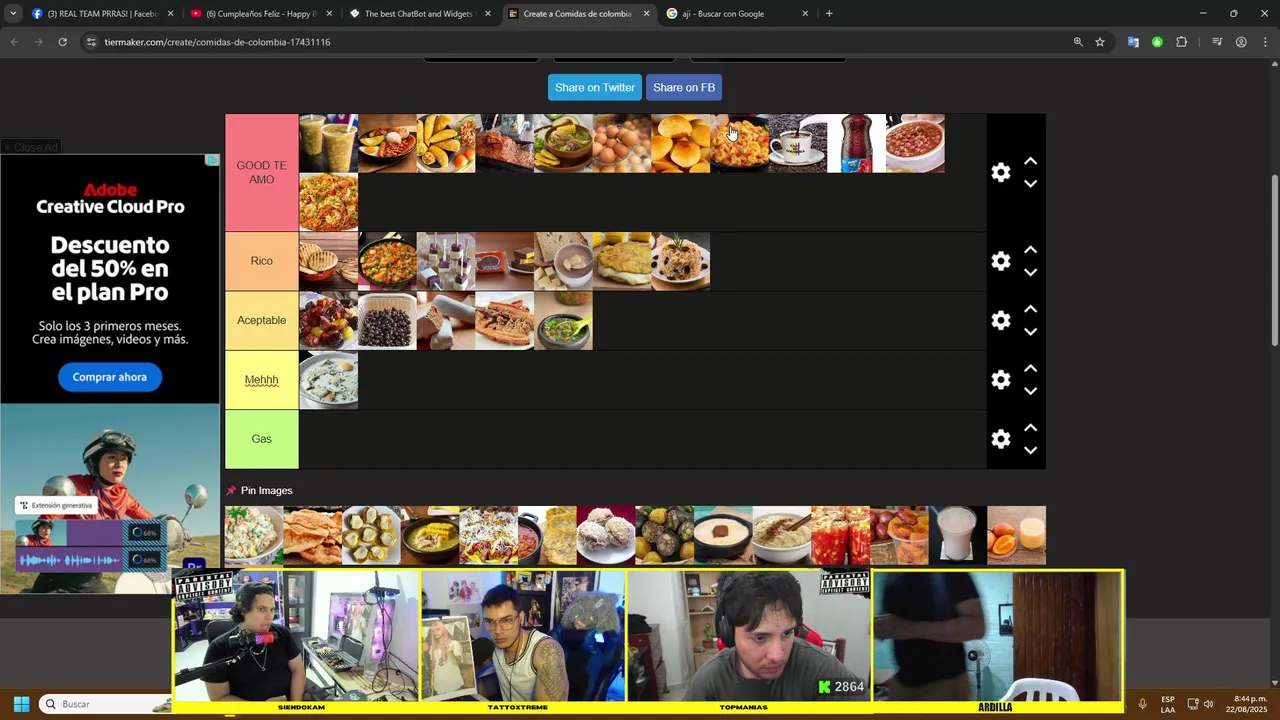The width and height of the screenshot is (1280, 720).
Task: Share tier list on Twitter
Action: [x=595, y=87]
